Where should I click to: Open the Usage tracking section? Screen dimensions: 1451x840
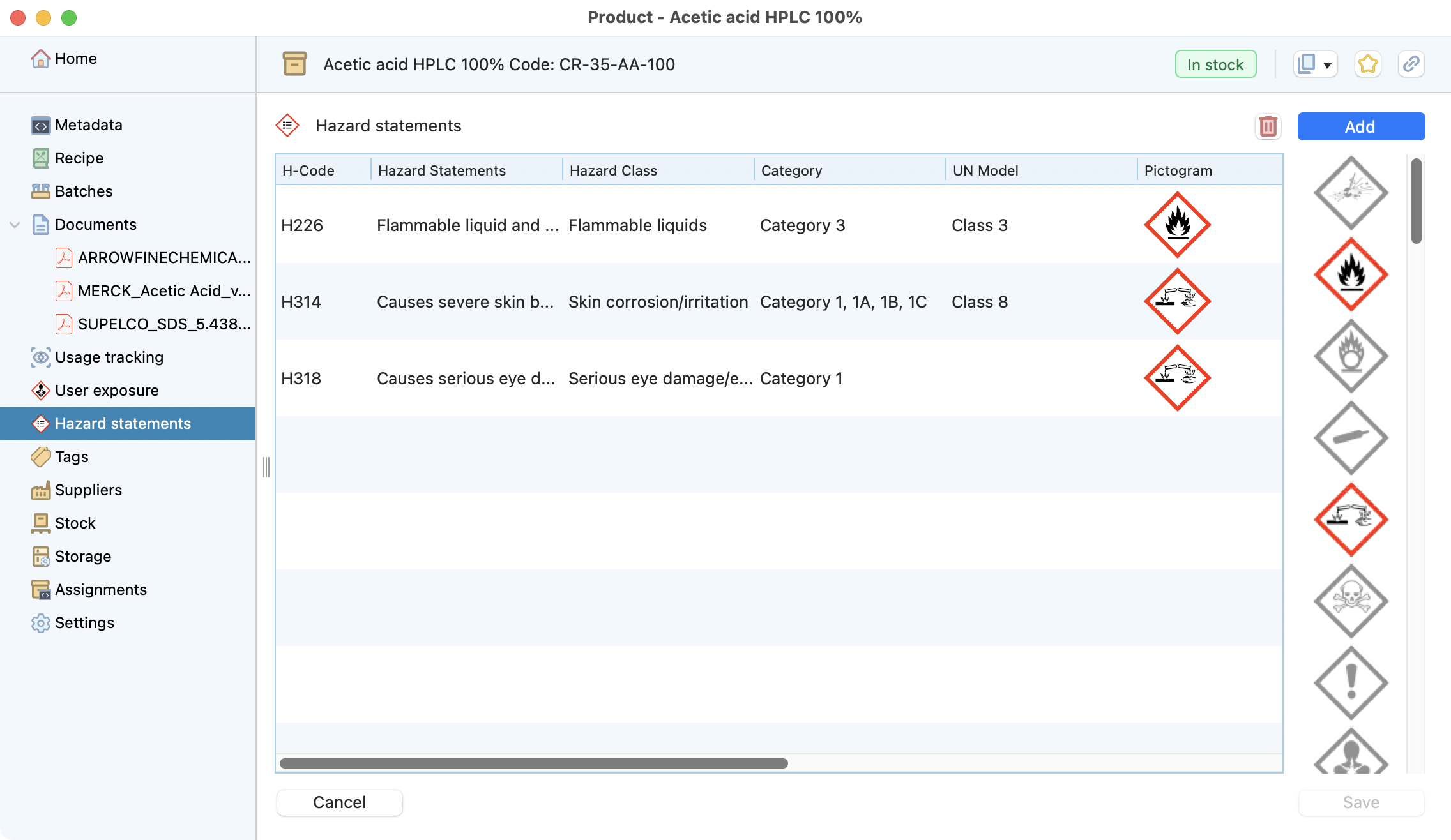pos(109,357)
